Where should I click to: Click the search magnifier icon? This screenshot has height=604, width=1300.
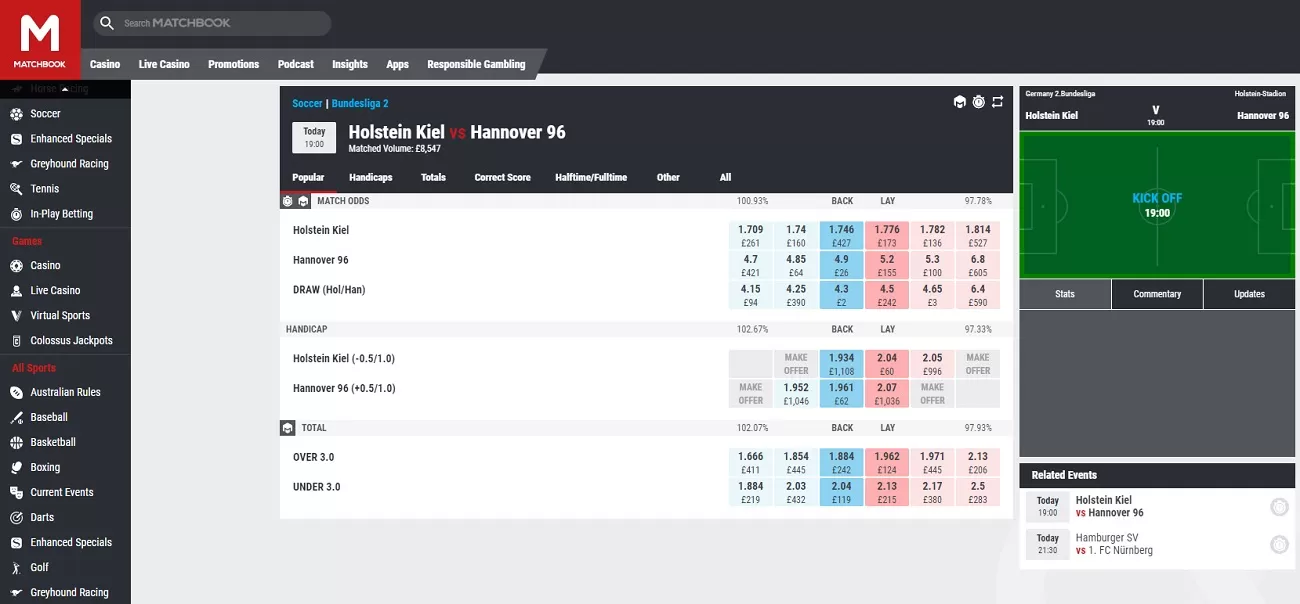click(x=108, y=23)
